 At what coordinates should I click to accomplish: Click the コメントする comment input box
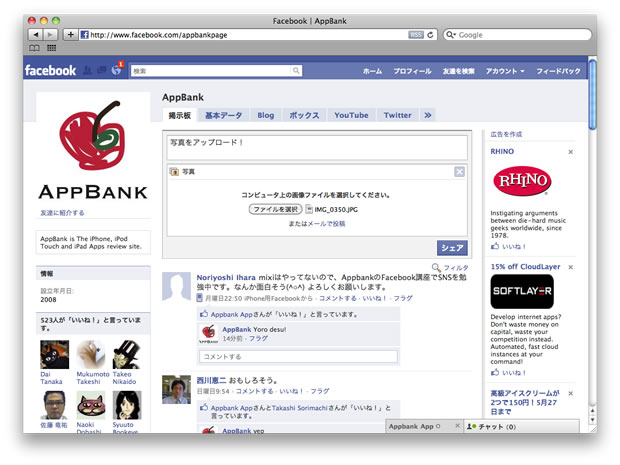pos(298,357)
